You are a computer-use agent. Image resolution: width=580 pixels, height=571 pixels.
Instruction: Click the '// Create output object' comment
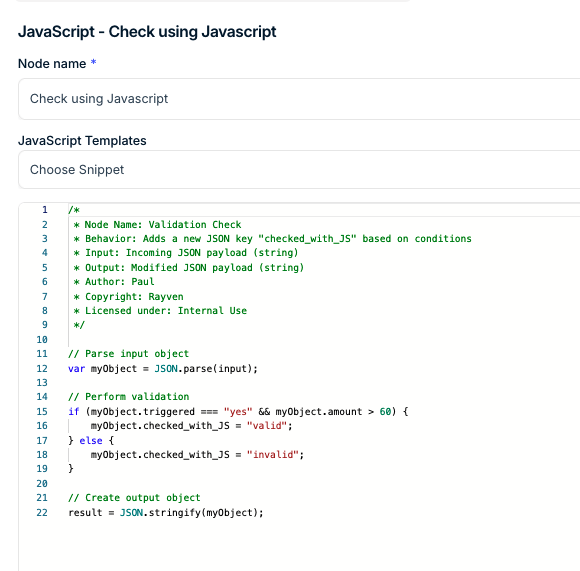[134, 498]
